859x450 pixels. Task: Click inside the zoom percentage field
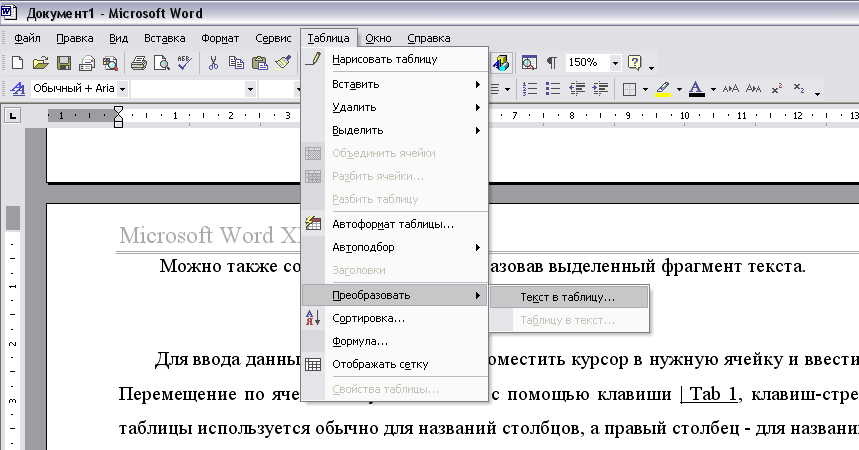[x=587, y=62]
